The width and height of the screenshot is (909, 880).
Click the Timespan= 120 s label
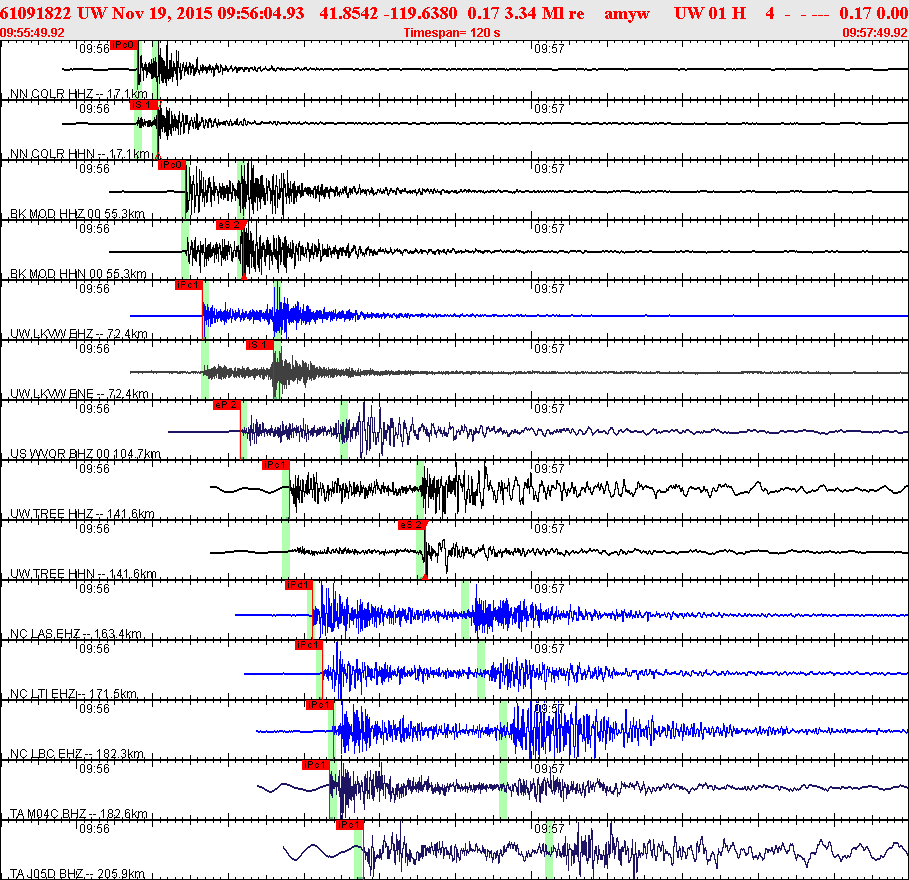point(452,32)
